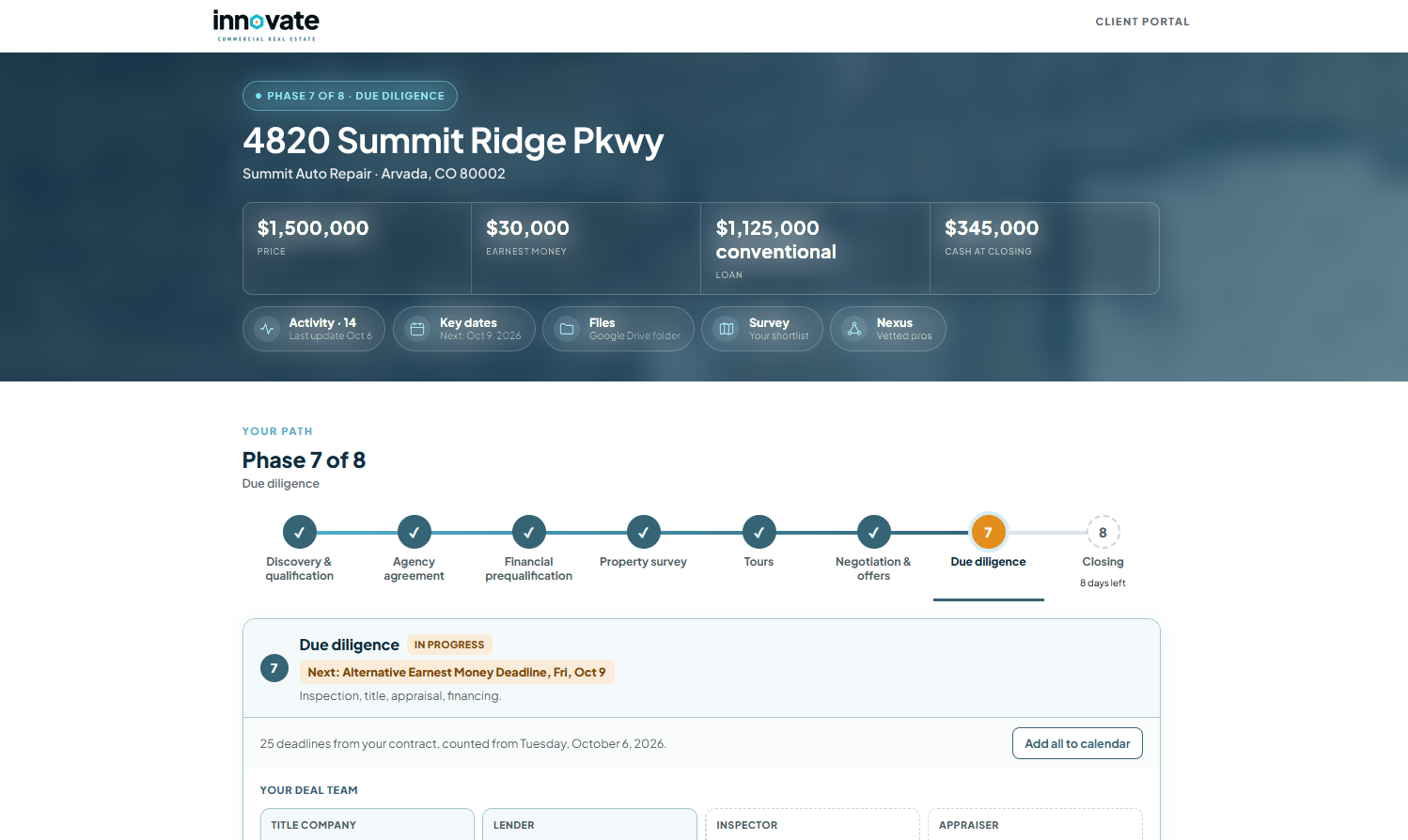Click the $1,500,000 price stat
This screenshot has height=840, width=1408.
point(357,248)
